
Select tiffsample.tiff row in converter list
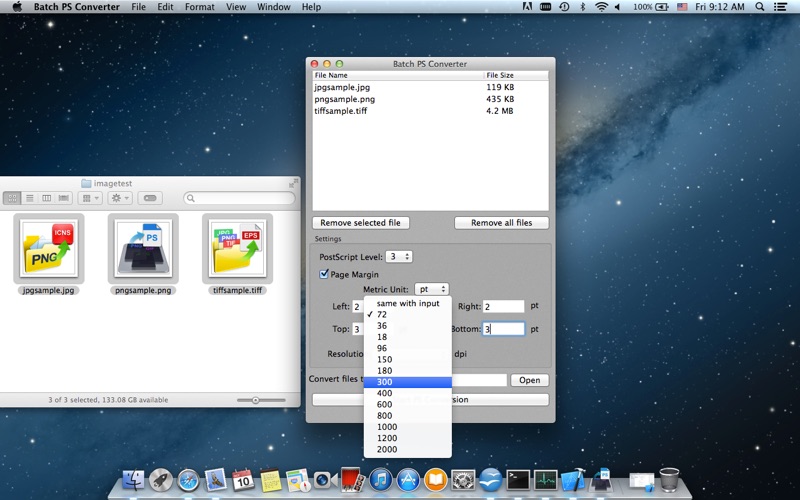click(430, 111)
